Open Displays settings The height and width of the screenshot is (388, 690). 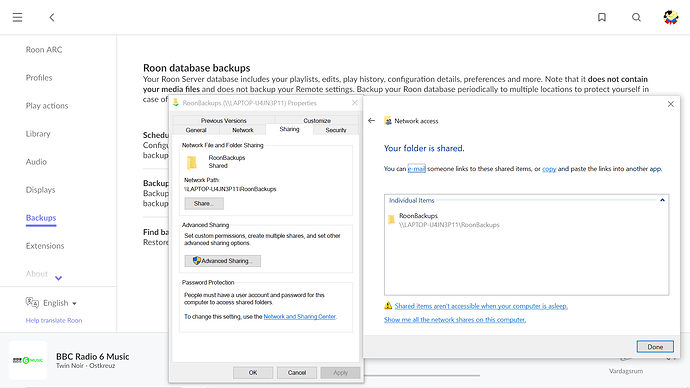40,190
